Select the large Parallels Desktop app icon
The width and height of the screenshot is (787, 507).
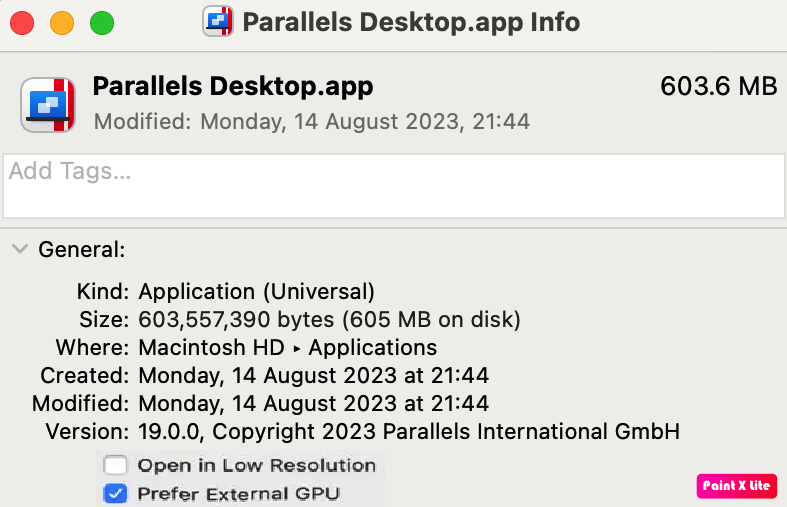click(x=49, y=105)
